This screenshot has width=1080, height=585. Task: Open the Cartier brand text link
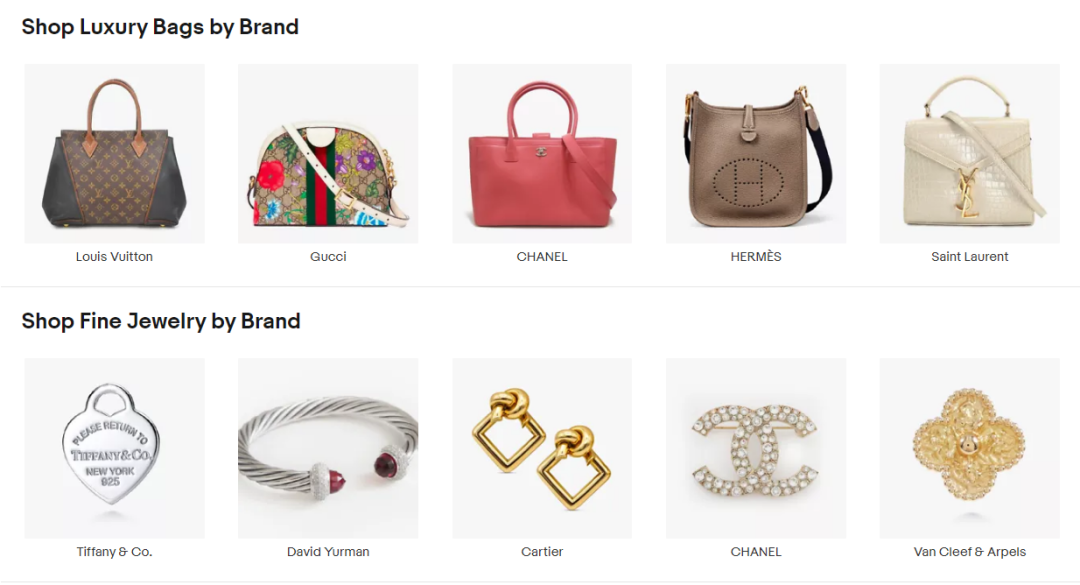(x=542, y=551)
